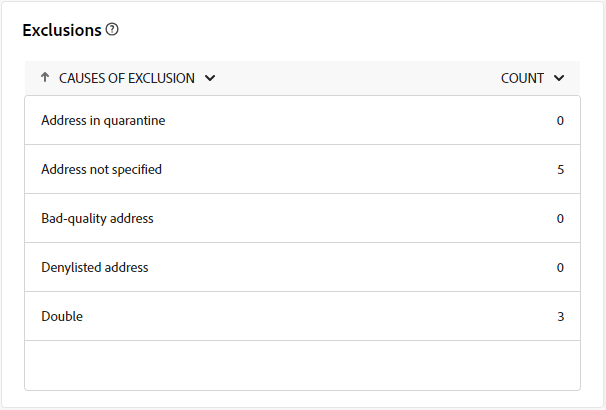The width and height of the screenshot is (606, 410).
Task: Select the Denylisted address row
Action: 303,267
